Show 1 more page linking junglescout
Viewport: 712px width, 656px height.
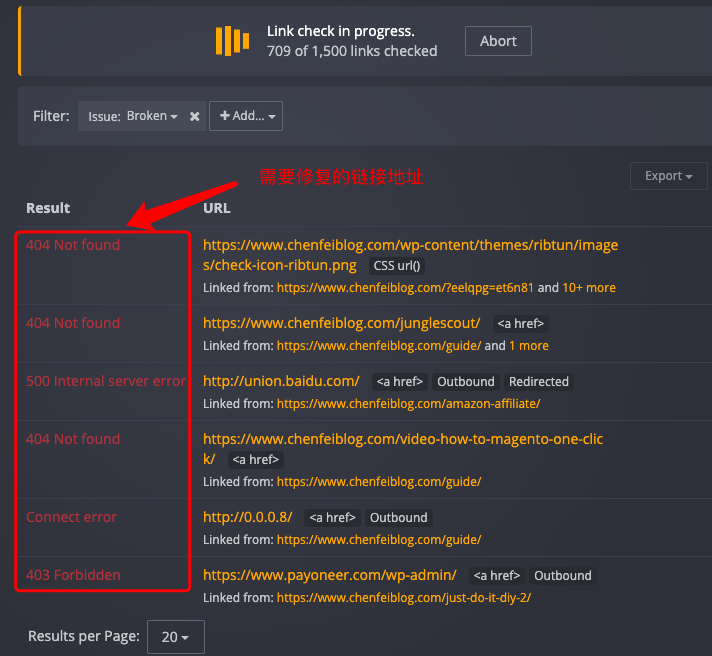coord(529,346)
